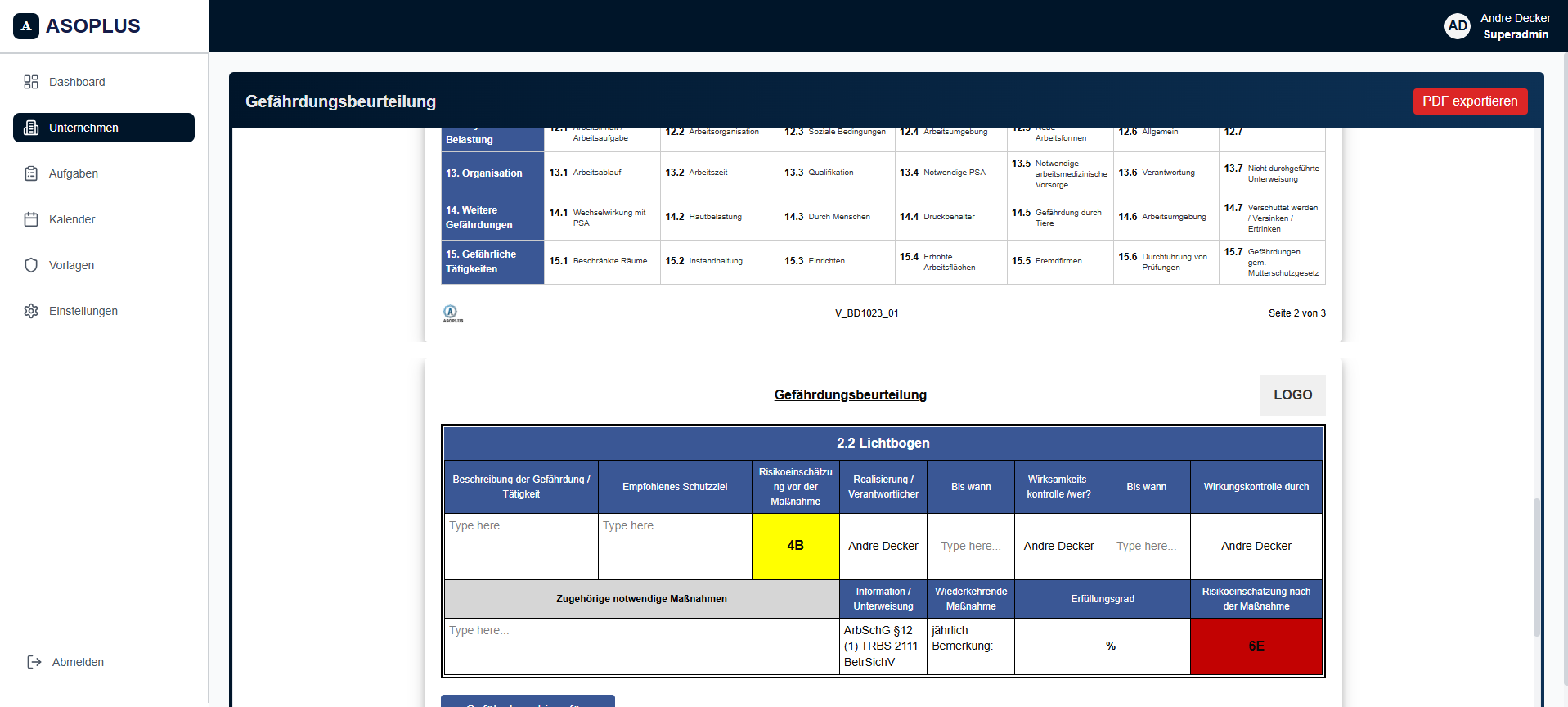The width and height of the screenshot is (1568, 707).
Task: Click the Empfohlenes Schutzziel input field
Action: [x=675, y=546]
